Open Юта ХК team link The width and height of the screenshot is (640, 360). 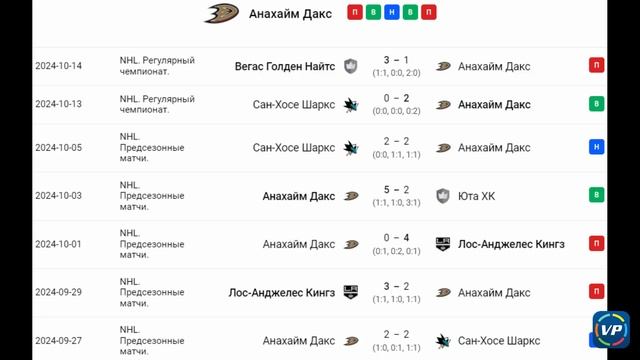tap(476, 196)
